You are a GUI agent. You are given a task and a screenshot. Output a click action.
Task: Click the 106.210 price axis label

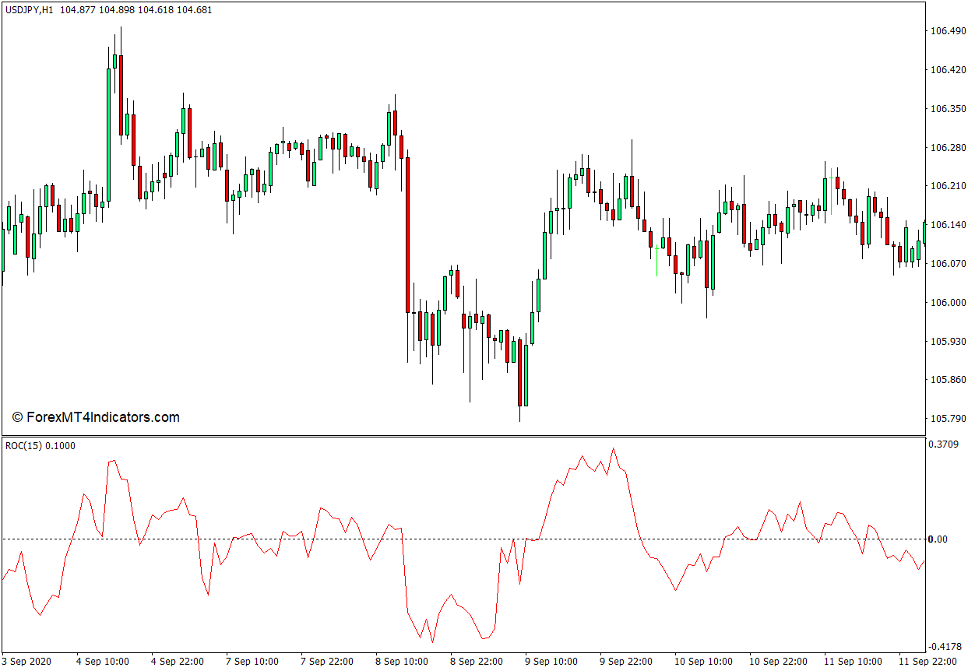[948, 186]
